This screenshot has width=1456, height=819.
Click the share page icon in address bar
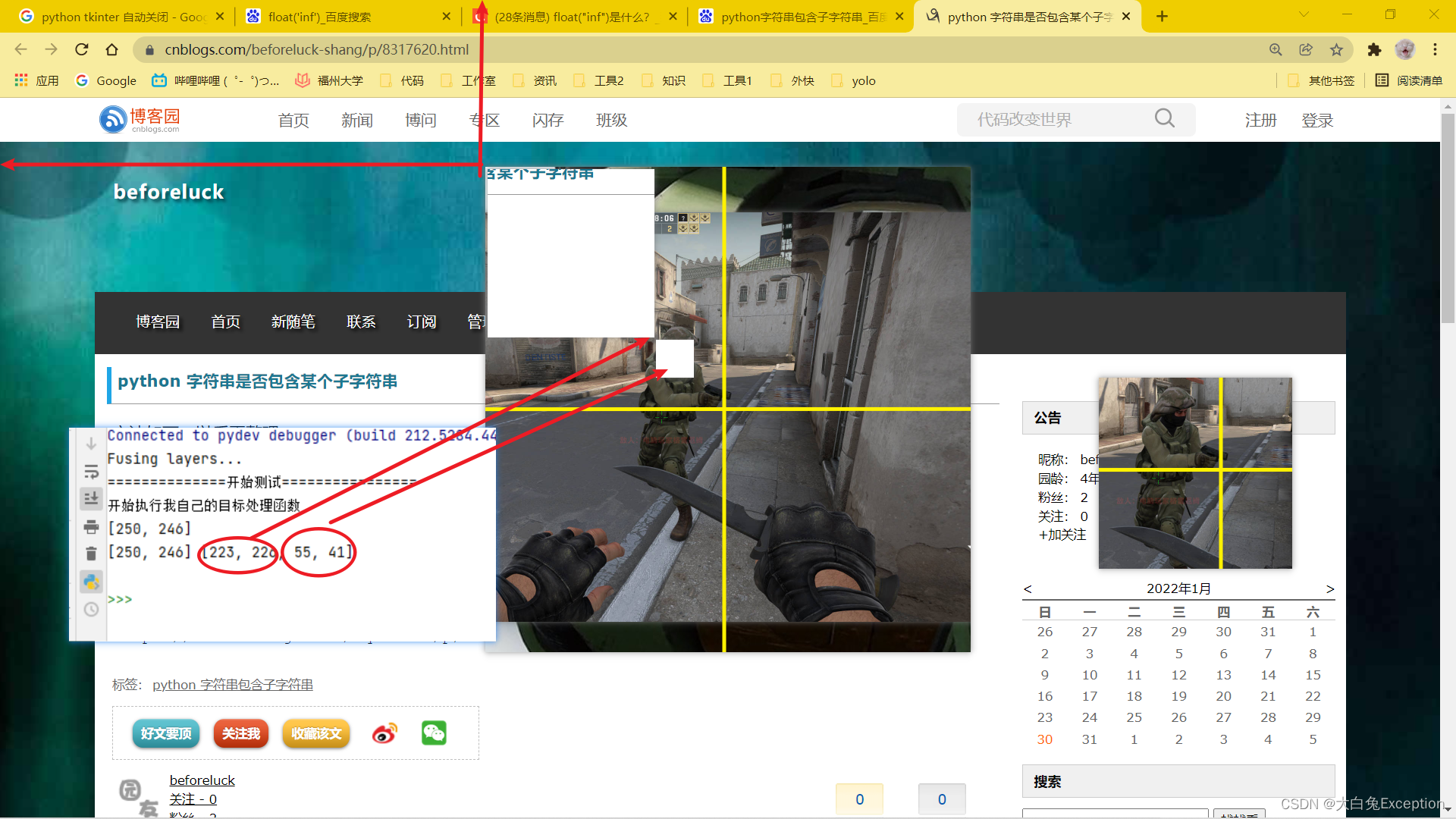click(1306, 49)
